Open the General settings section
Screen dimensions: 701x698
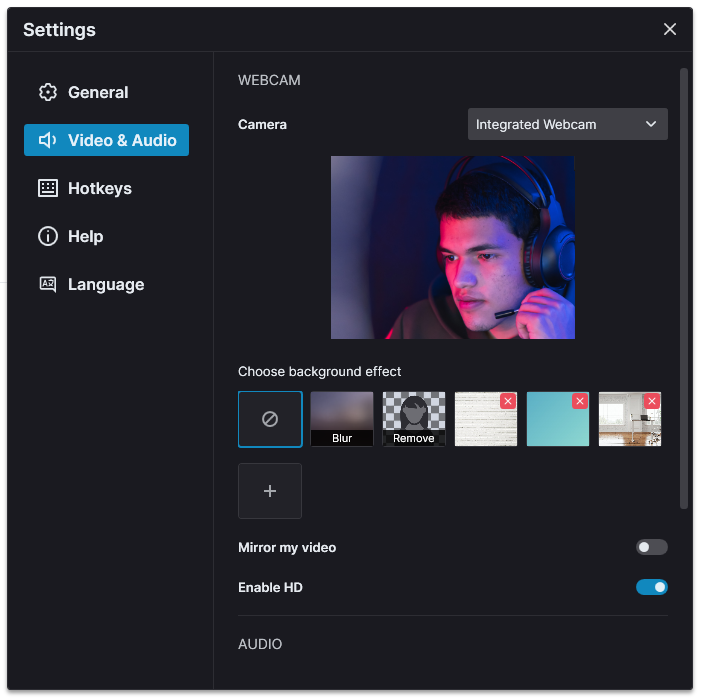coord(106,92)
